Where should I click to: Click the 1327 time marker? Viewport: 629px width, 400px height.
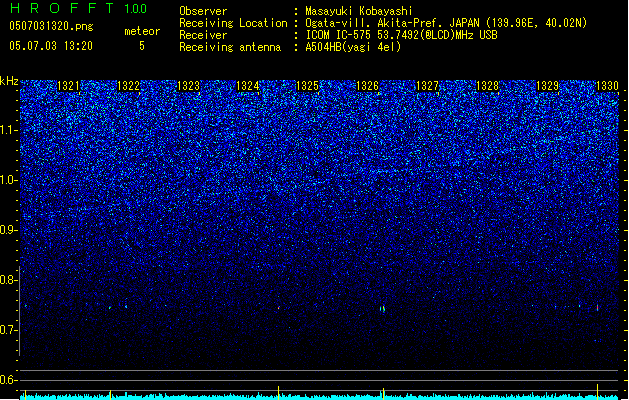click(x=428, y=85)
